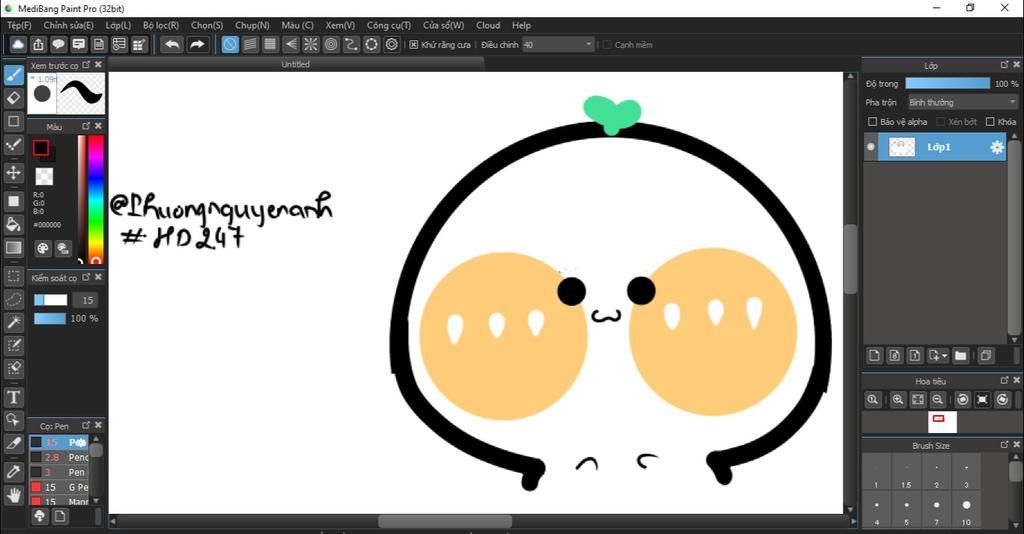Select the Dot/shape rectangle tool

[14, 121]
